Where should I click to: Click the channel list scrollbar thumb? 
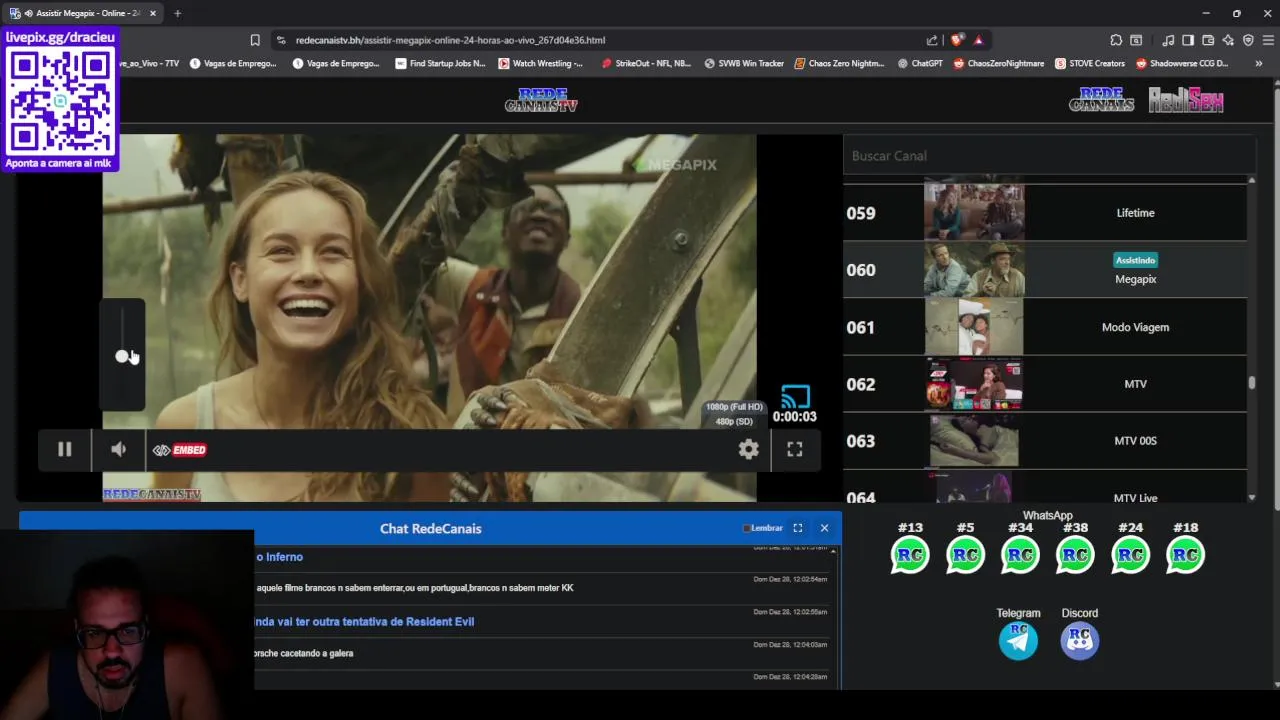coord(1252,382)
